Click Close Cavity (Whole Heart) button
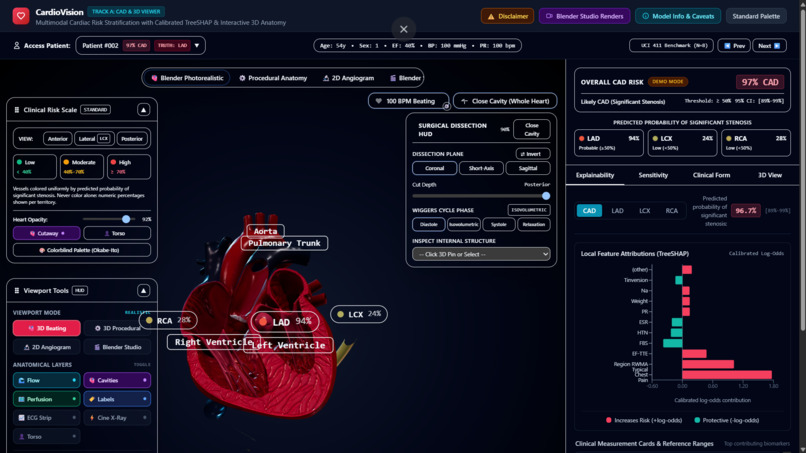Screen dimensions: 806x453 505,101
